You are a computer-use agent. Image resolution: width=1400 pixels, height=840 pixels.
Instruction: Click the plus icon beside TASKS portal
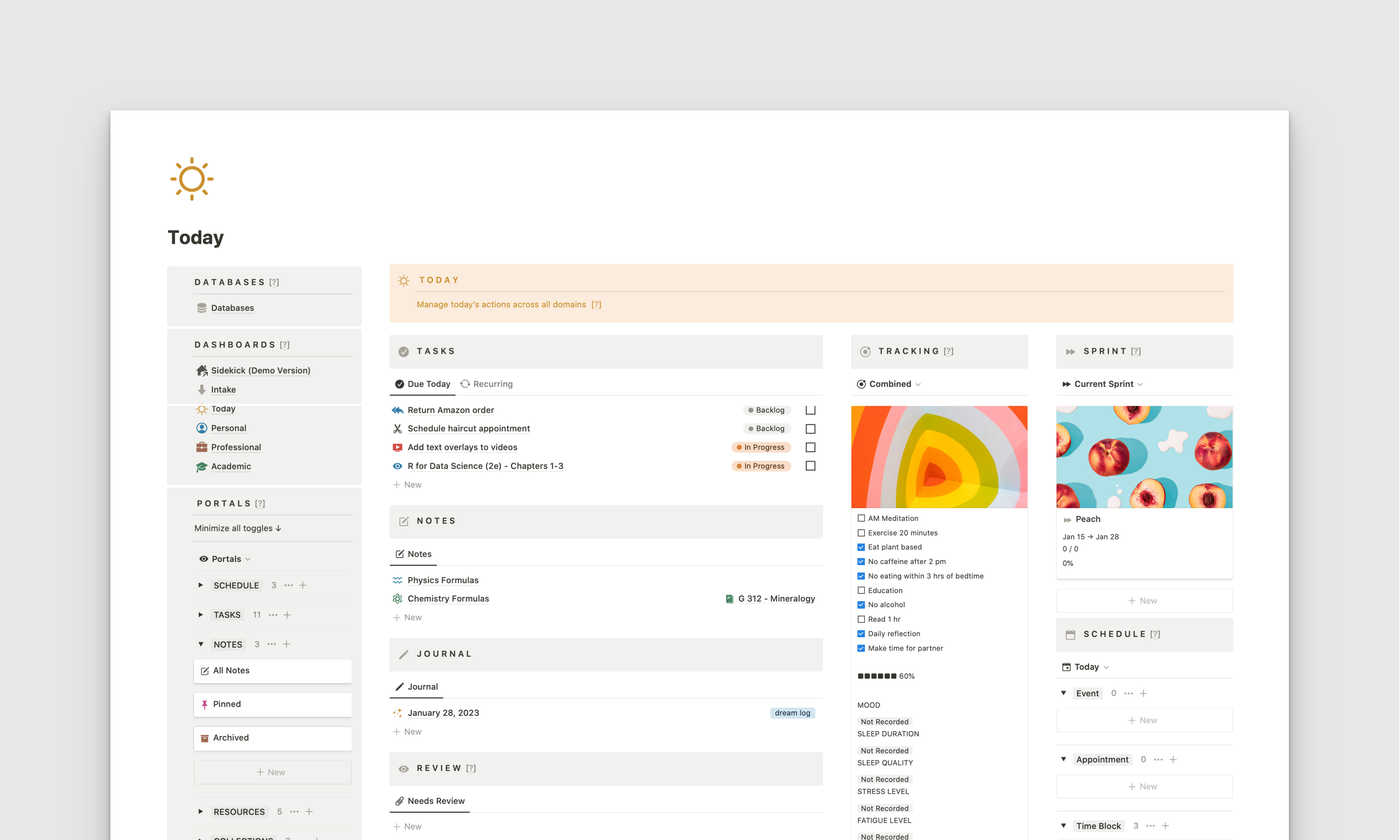pos(287,615)
